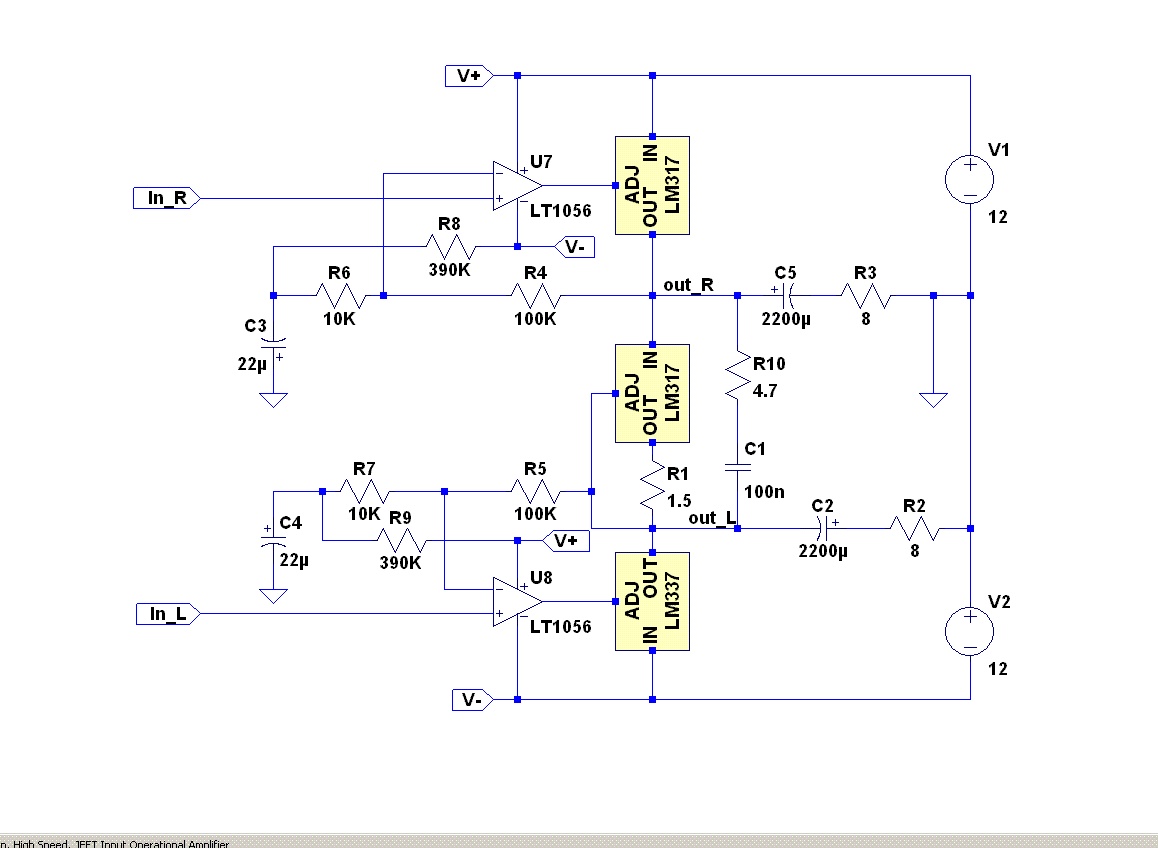Select voltage source V1 symbol
1158x848 pixels.
[x=970, y=179]
